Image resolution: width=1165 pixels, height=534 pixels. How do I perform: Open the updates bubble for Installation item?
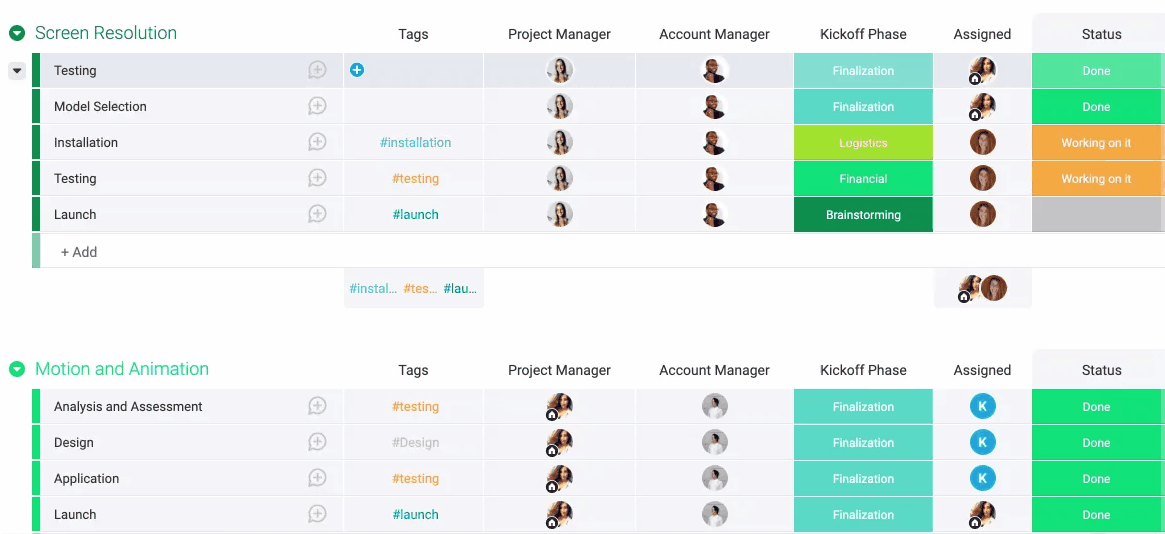tap(317, 142)
